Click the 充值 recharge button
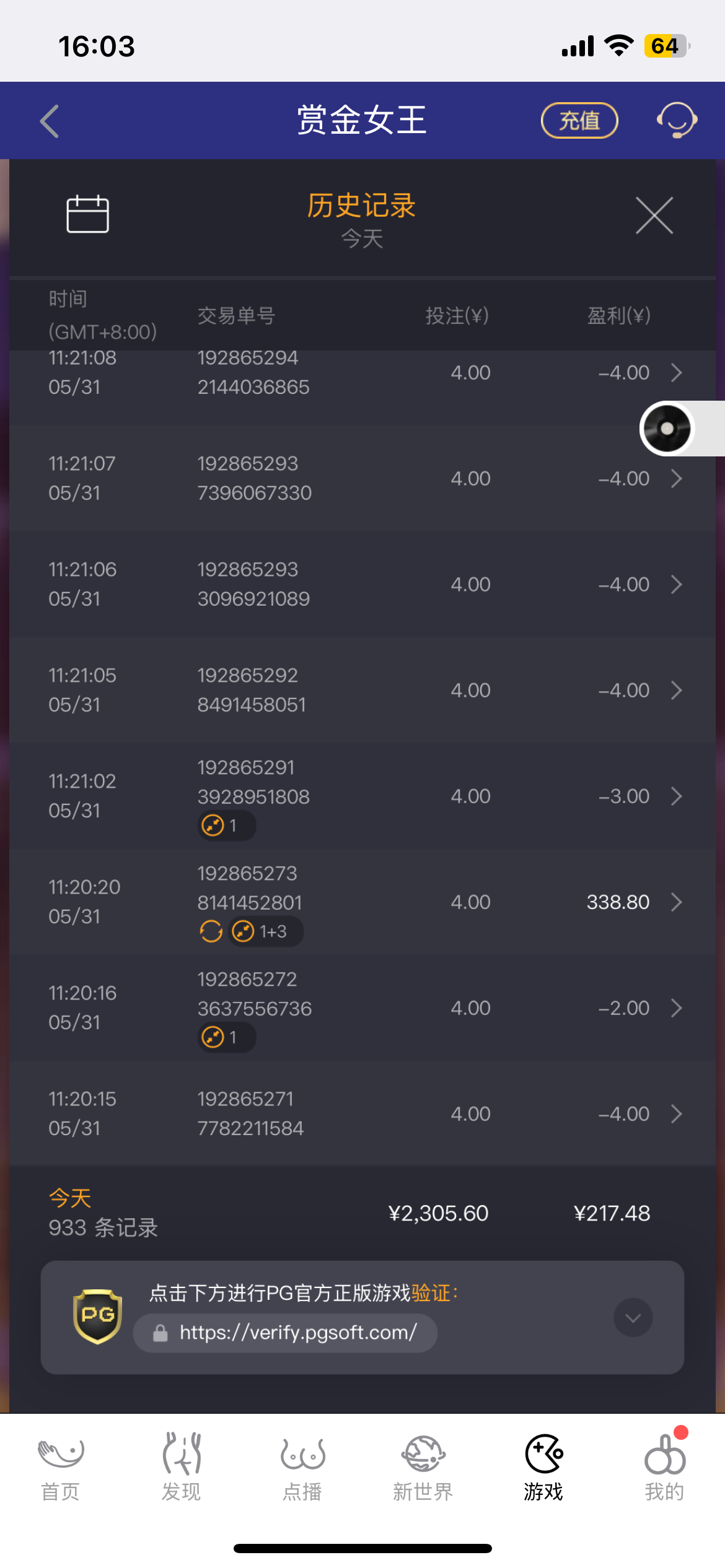This screenshot has height=1568, width=725. pos(579,120)
